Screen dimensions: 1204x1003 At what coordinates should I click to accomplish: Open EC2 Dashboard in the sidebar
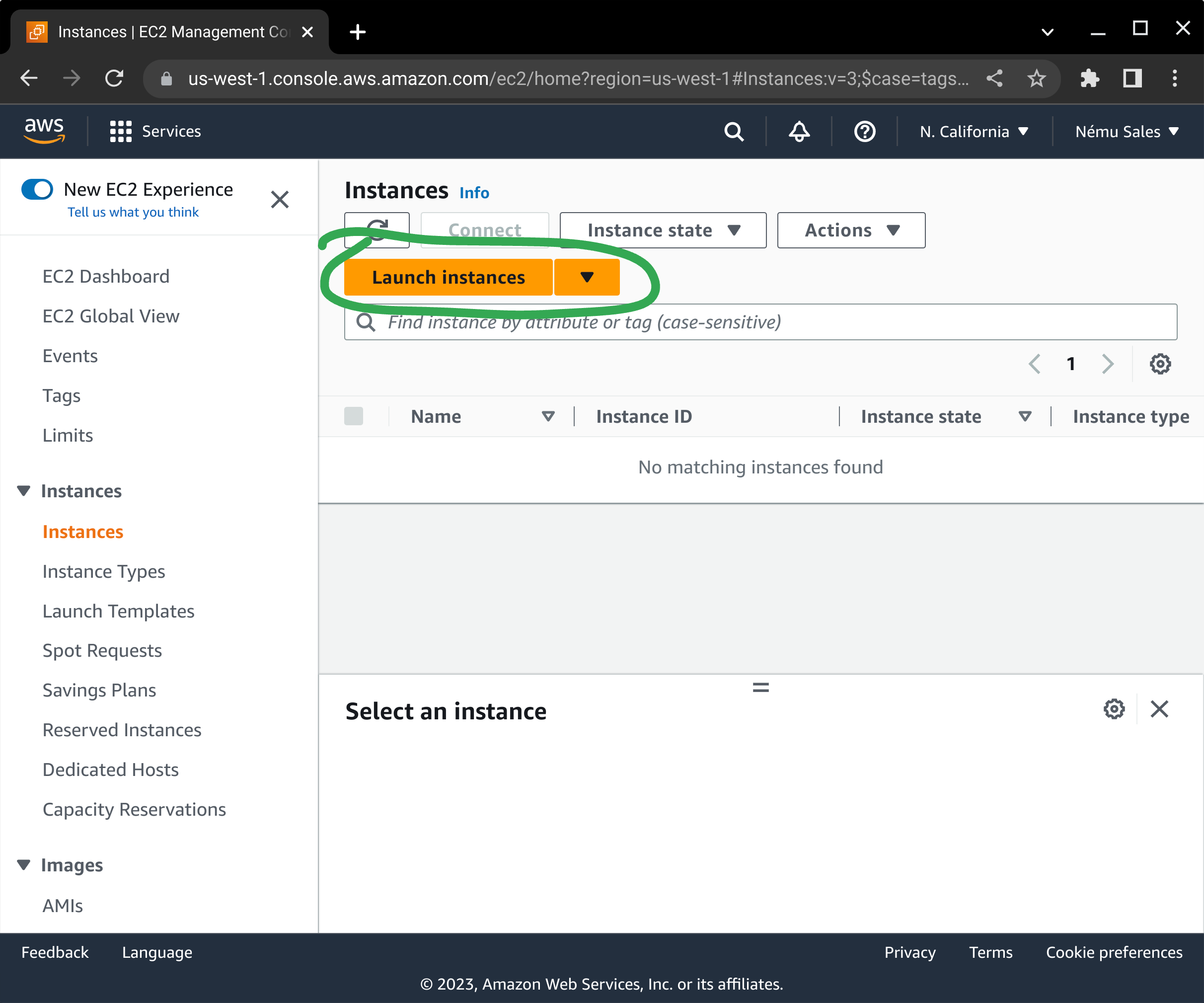pos(106,276)
